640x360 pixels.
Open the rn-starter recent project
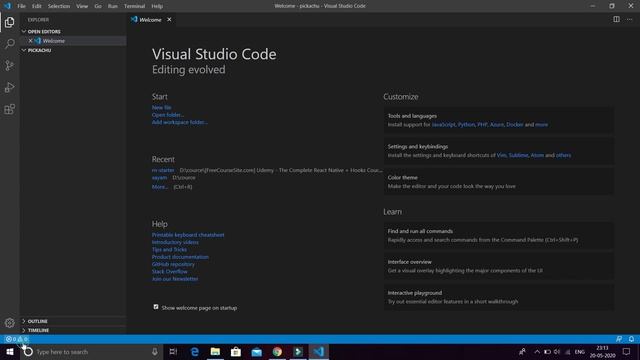click(163, 170)
